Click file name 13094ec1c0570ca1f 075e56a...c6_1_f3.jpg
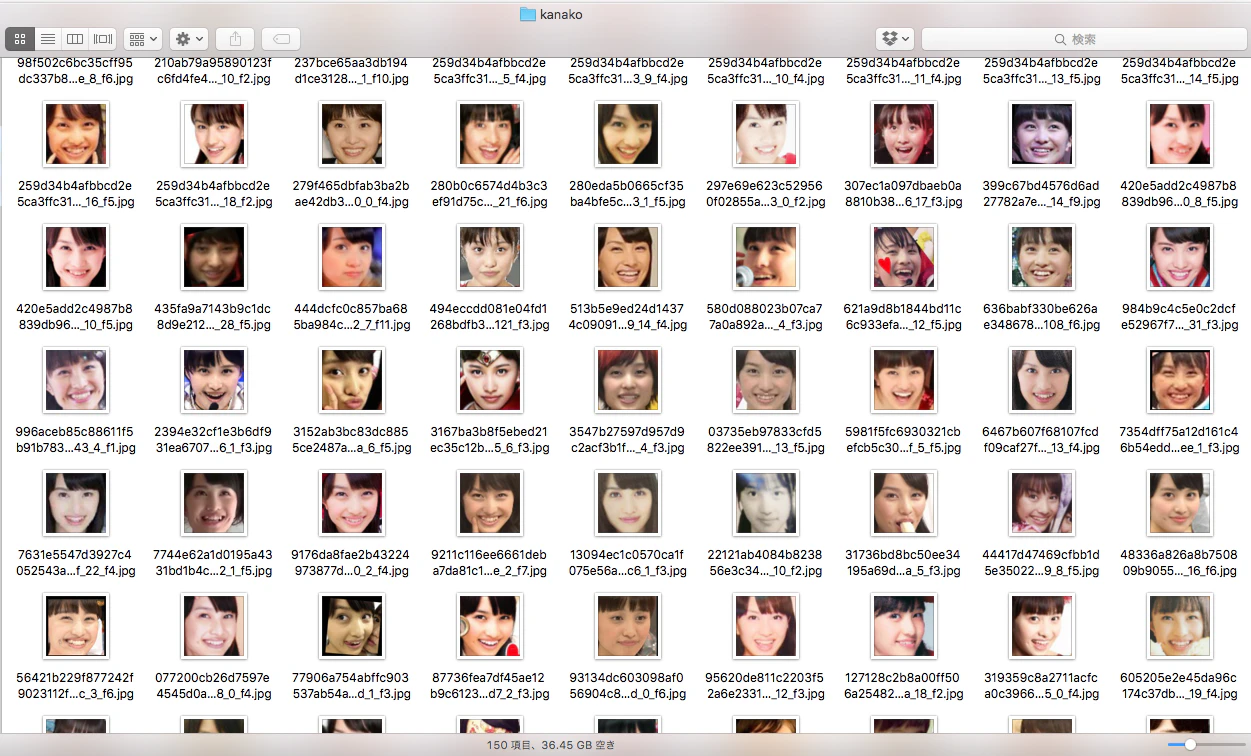The height and width of the screenshot is (756, 1251). coord(628,563)
